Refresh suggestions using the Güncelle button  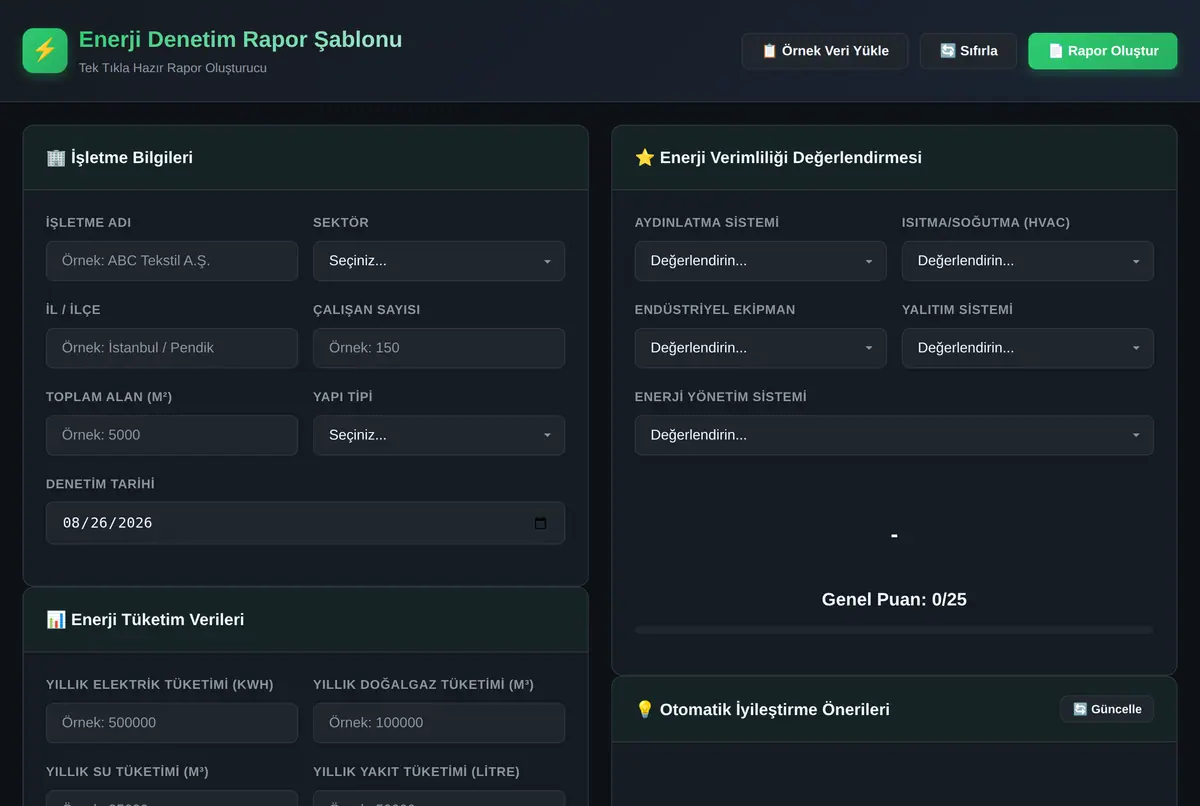click(1107, 709)
